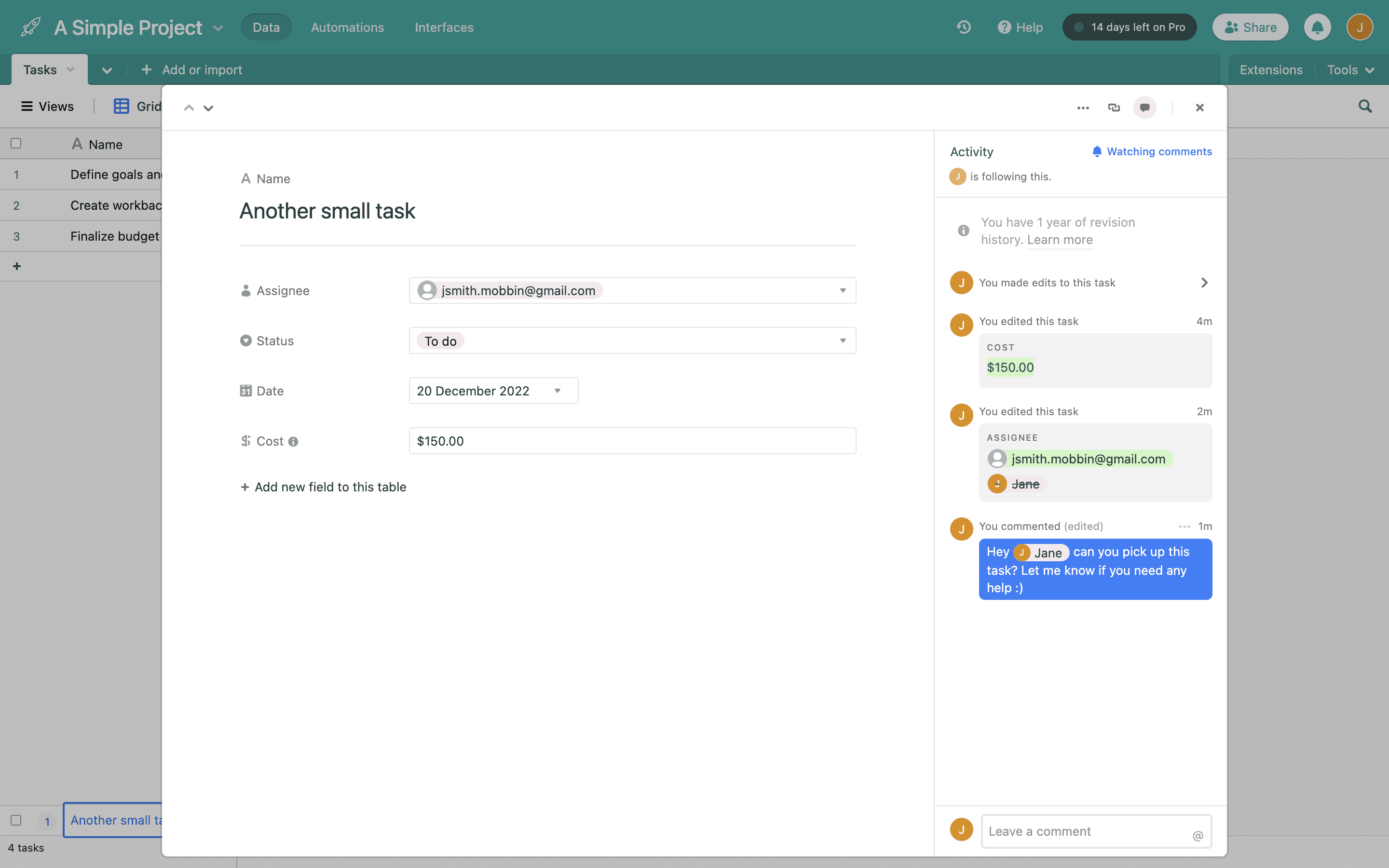Toggle the comments speech bubble icon
Image resolution: width=1389 pixels, height=868 pixels.
[x=1144, y=108]
